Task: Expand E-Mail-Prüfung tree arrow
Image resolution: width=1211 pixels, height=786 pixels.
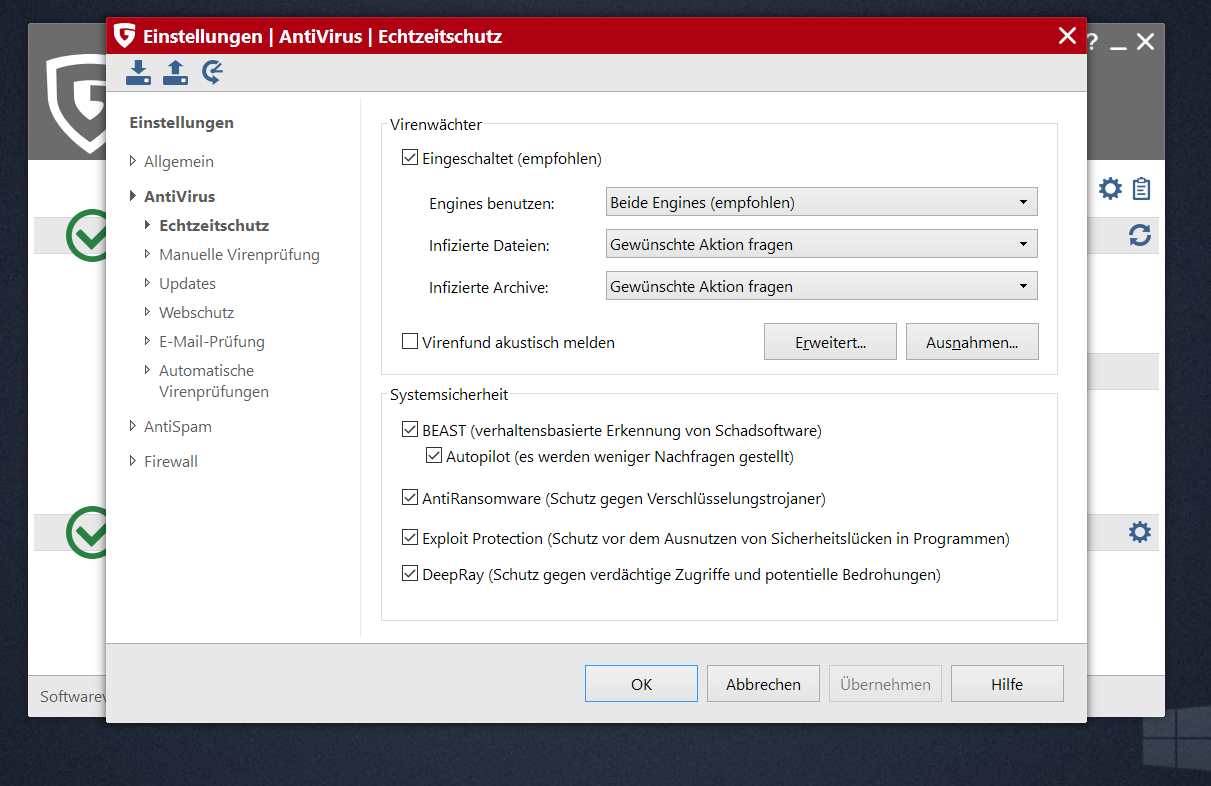Action: pyautogui.click(x=148, y=341)
